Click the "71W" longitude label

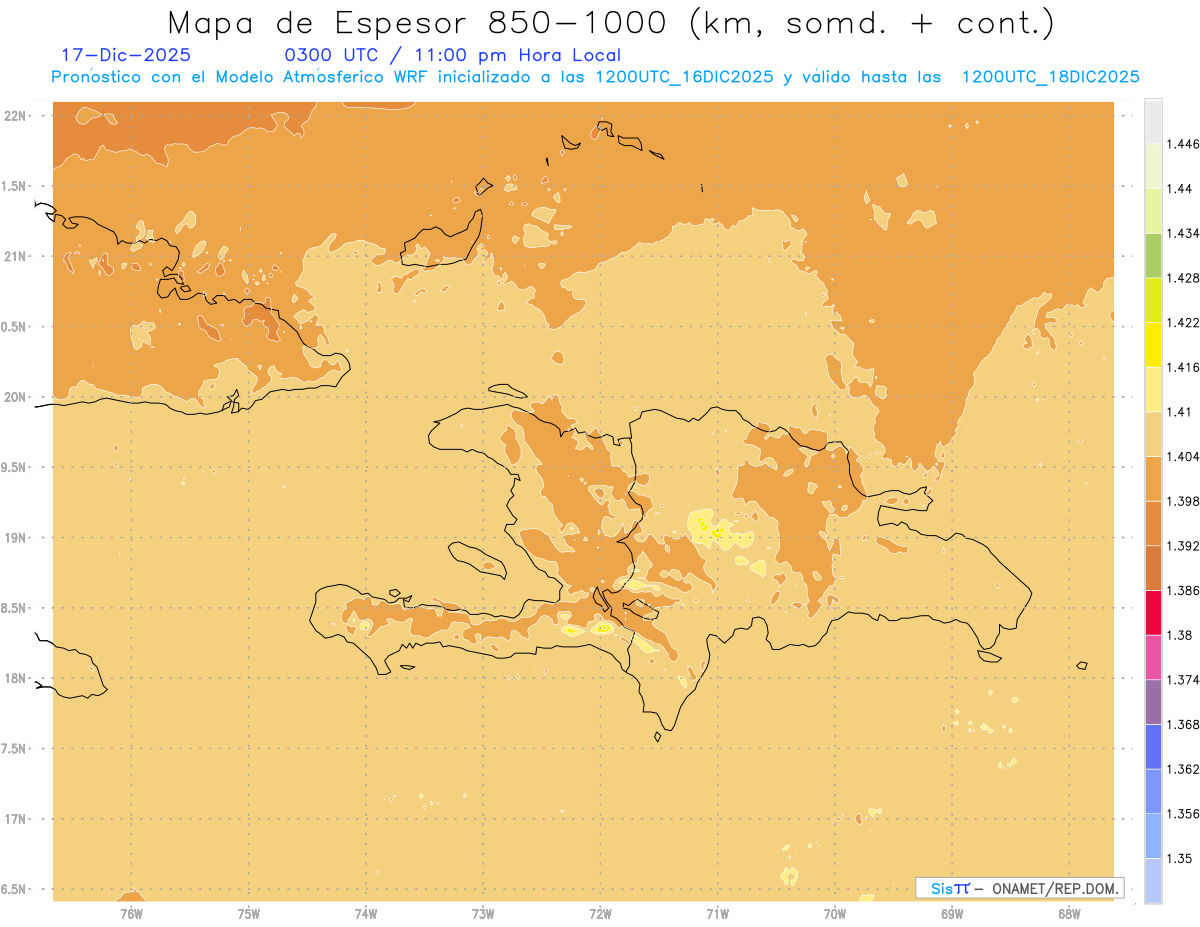[x=717, y=913]
